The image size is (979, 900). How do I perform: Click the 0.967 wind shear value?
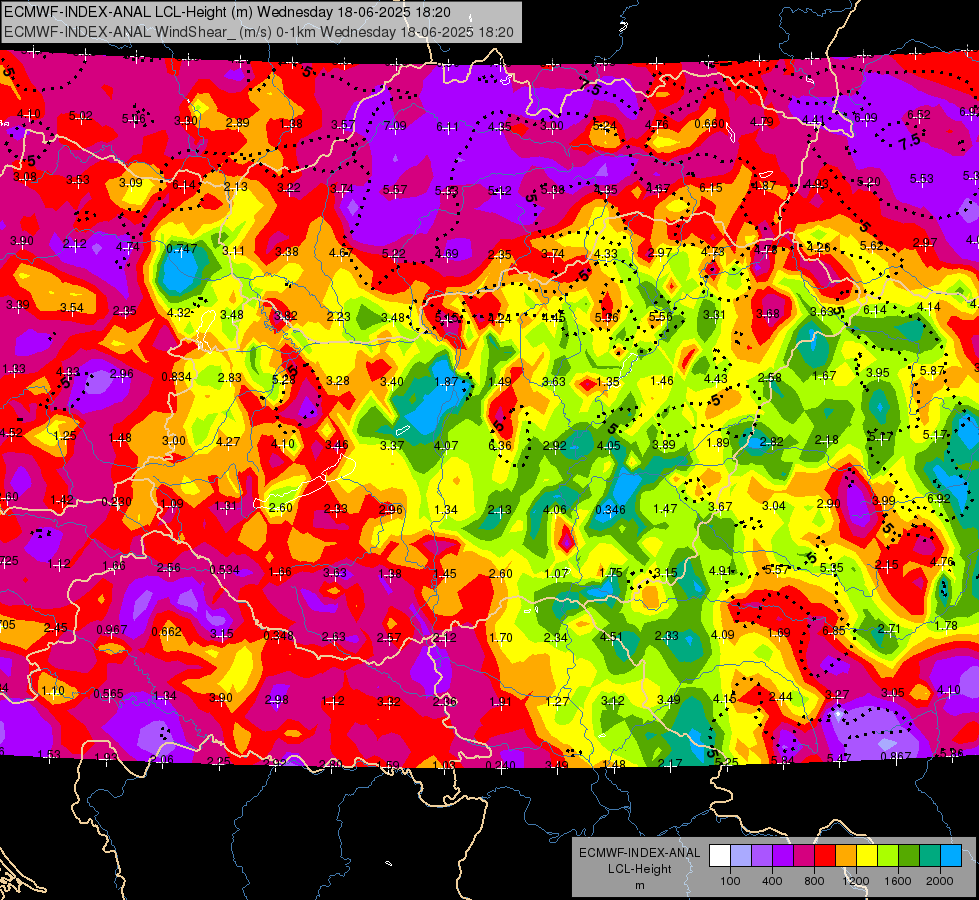(112, 630)
